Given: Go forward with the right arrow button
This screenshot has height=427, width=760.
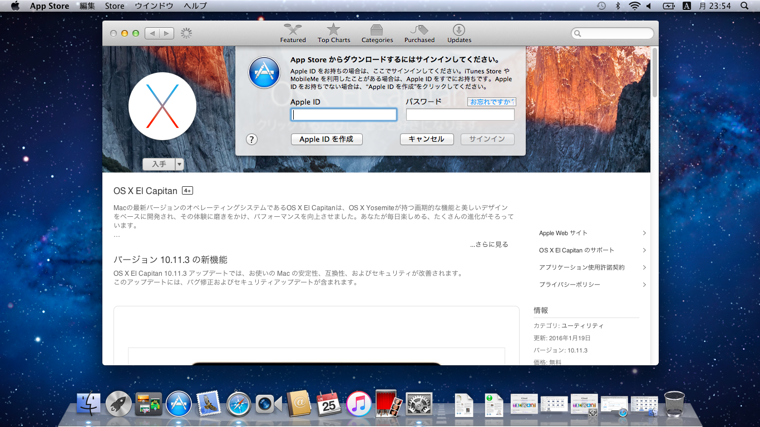Looking at the screenshot, I should (x=166, y=33).
